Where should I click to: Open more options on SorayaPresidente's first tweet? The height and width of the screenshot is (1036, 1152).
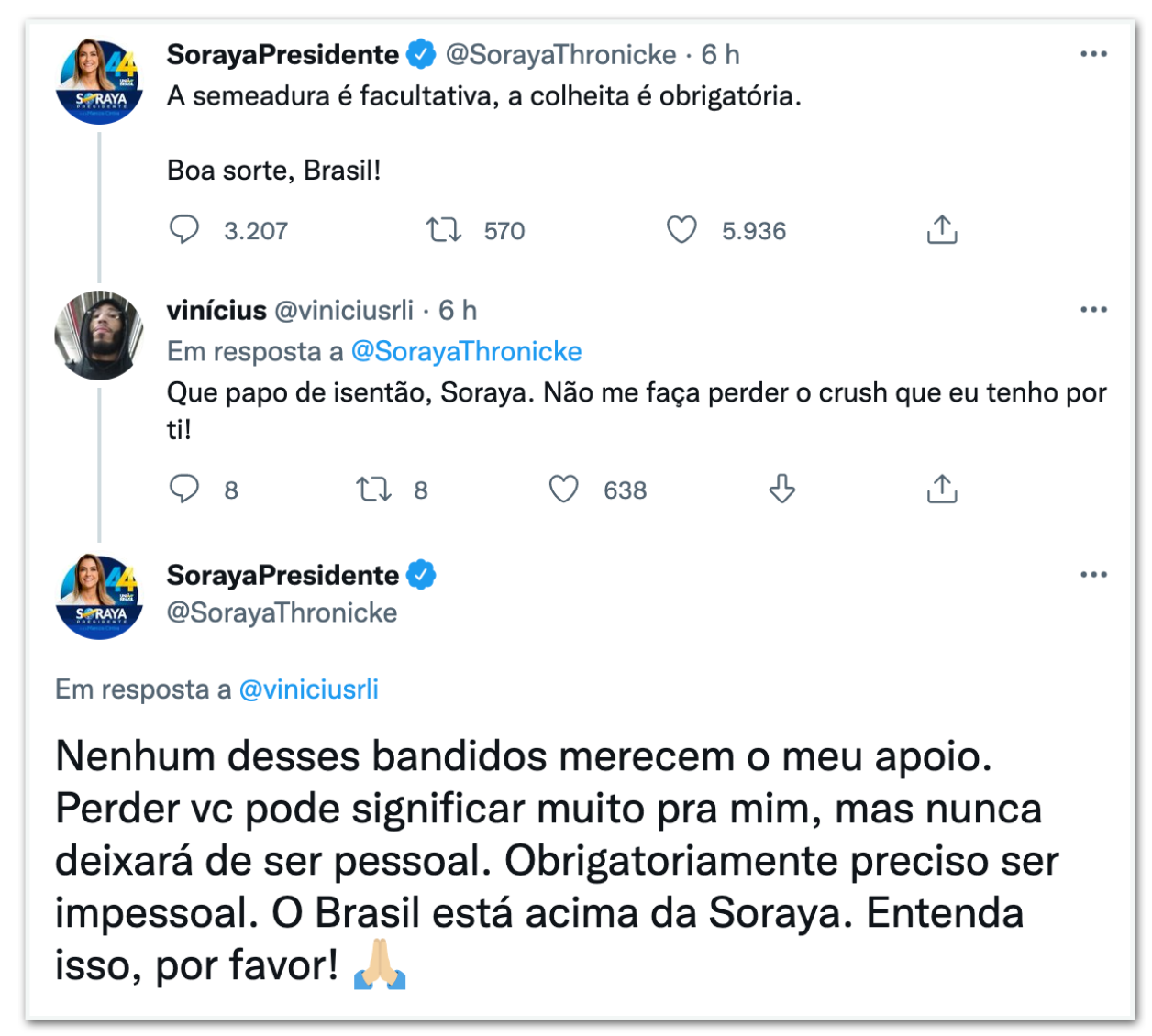tap(1093, 54)
